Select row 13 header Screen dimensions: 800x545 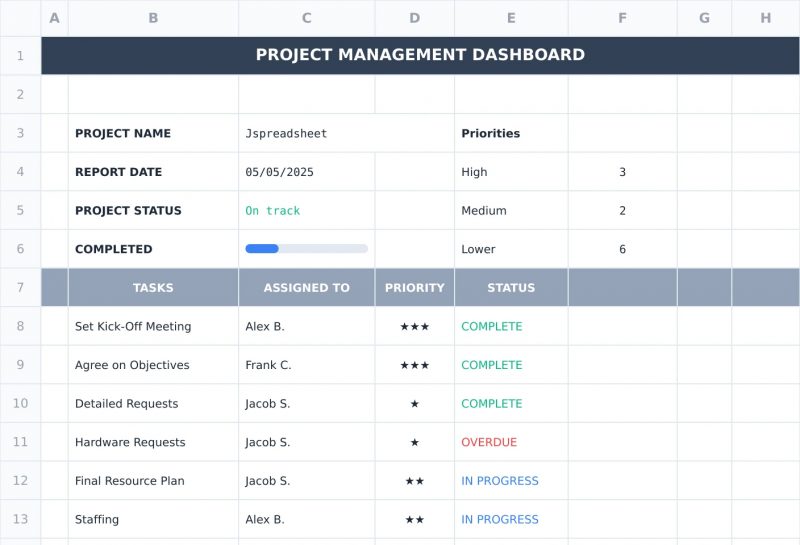point(20,519)
